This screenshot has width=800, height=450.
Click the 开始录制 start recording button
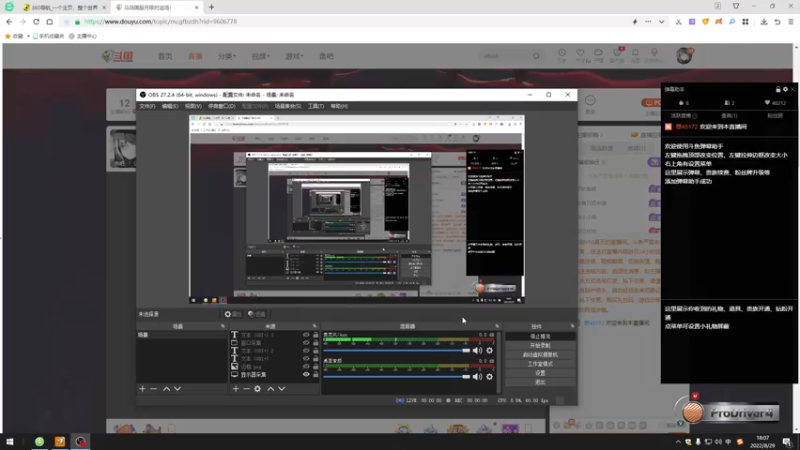[x=540, y=345]
